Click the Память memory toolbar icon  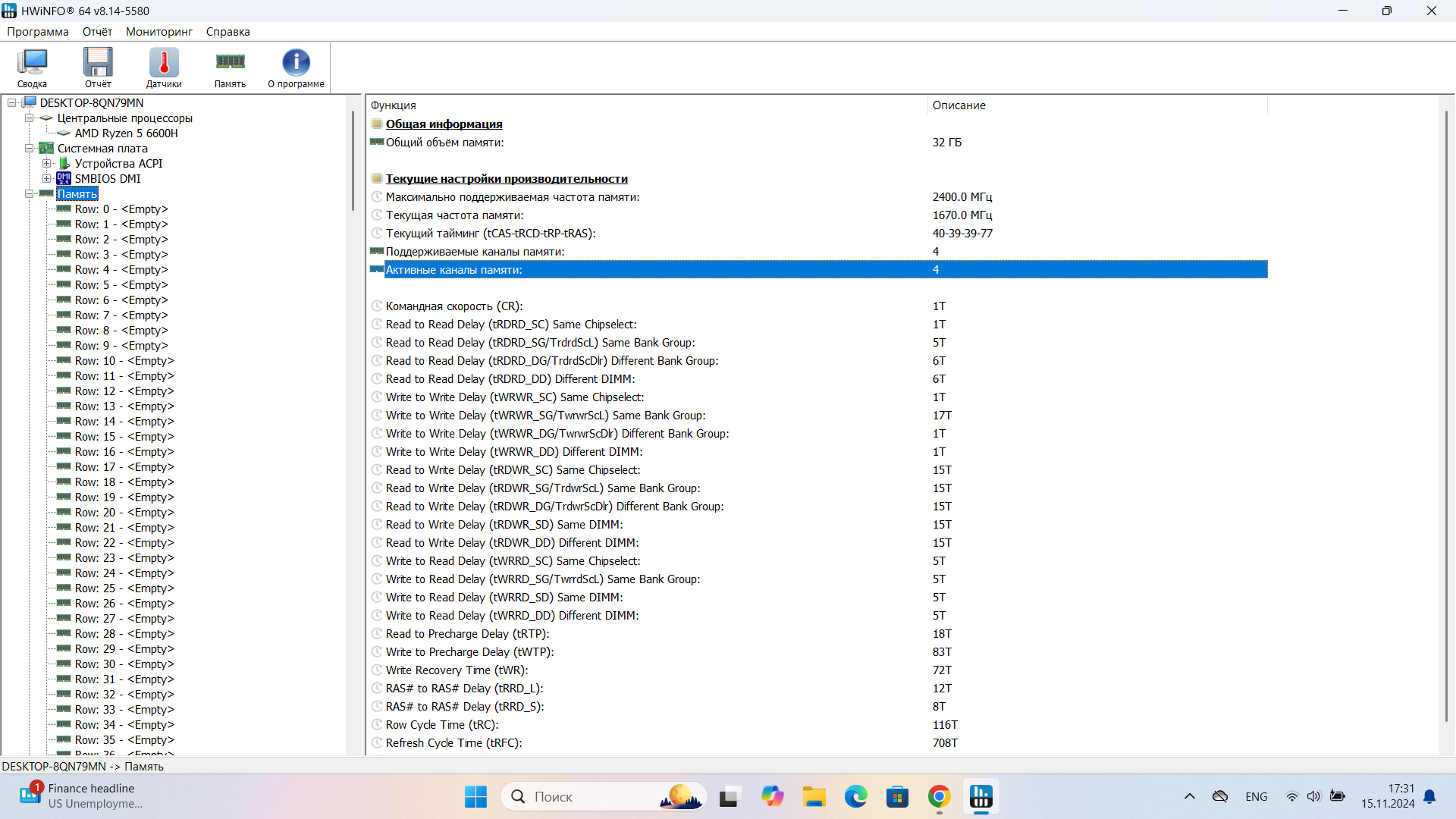230,67
